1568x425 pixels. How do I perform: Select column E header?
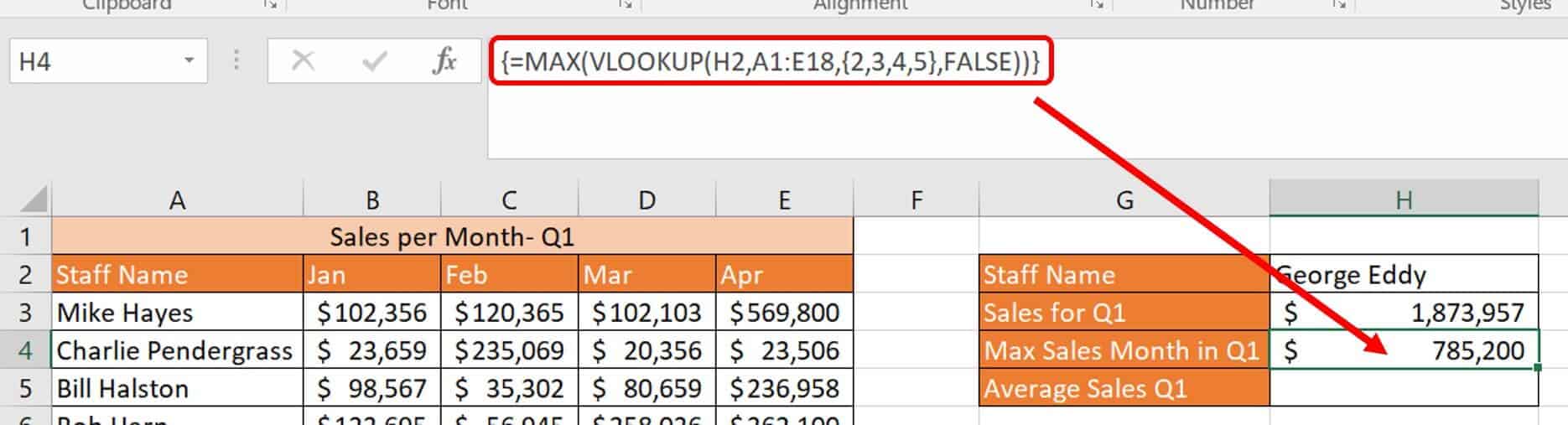784,200
